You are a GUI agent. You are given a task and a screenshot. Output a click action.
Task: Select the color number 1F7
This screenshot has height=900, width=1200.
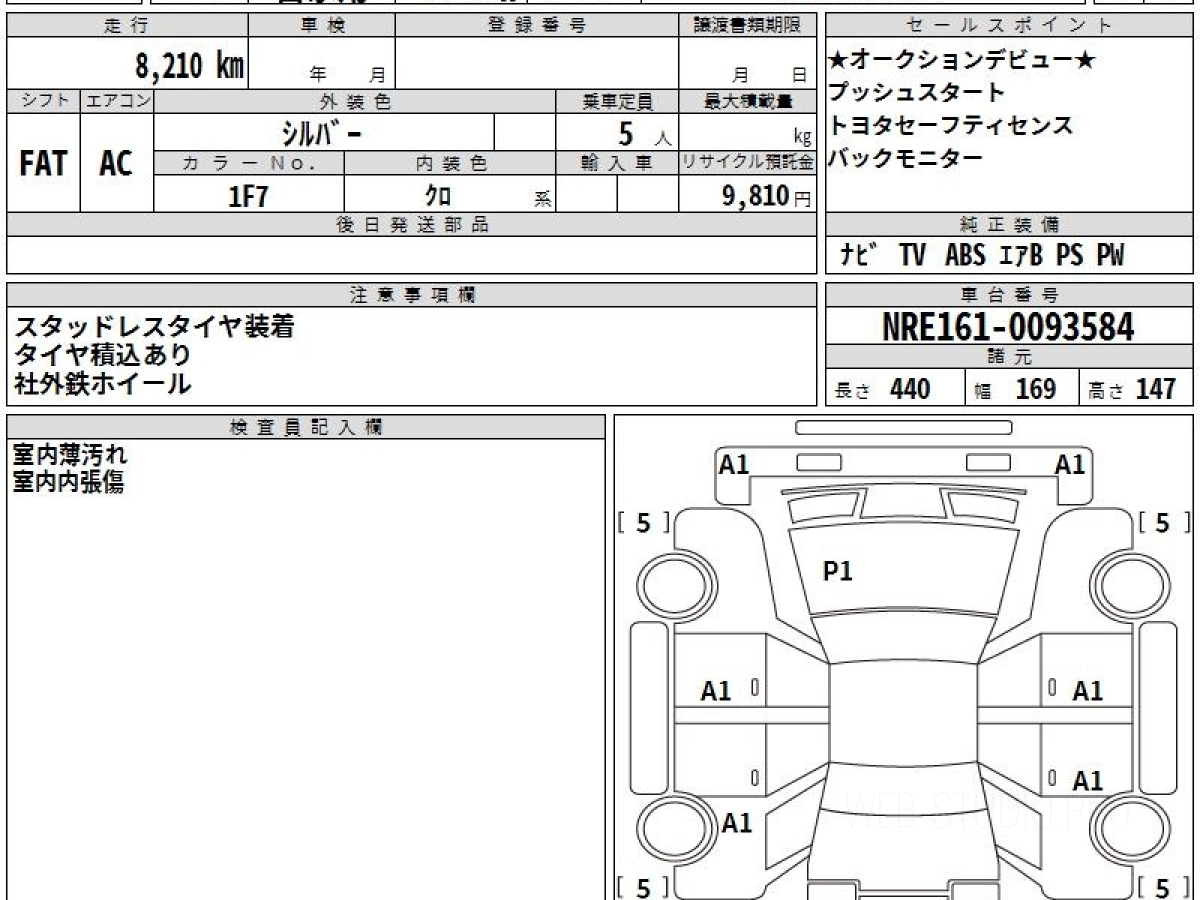[x=249, y=196]
